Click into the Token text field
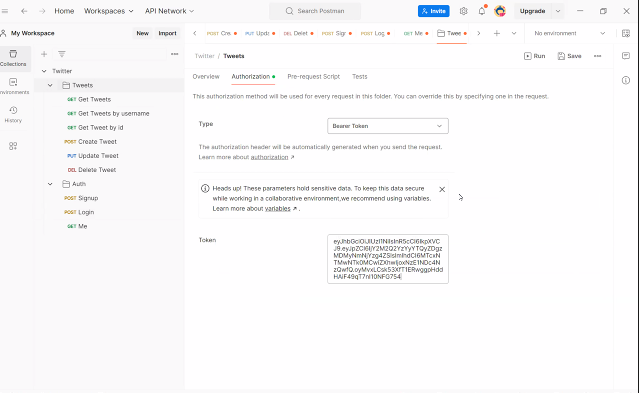 pos(388,259)
